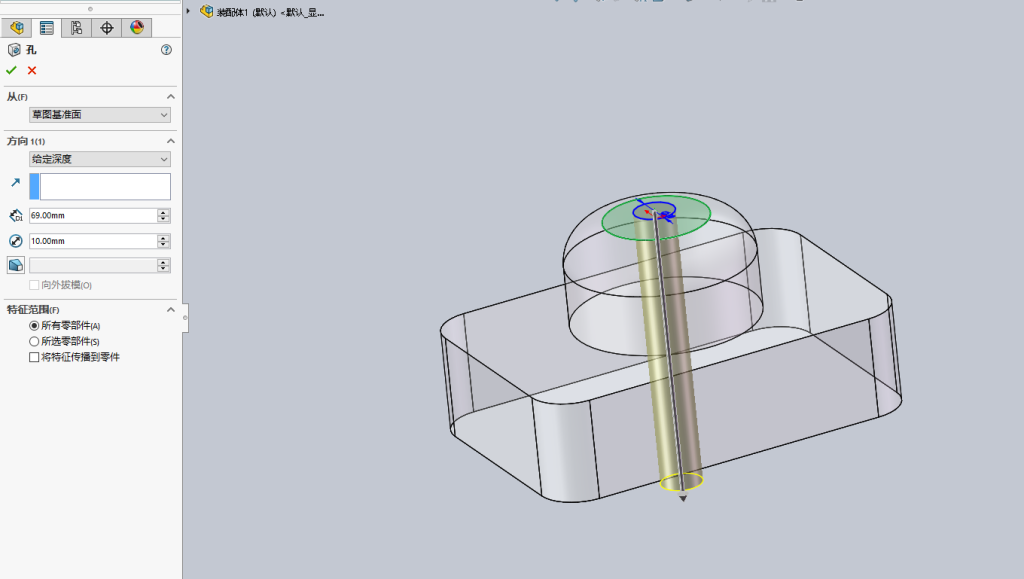Open the DimXpertManager crosshair tab
The image size is (1024, 579).
click(106, 27)
